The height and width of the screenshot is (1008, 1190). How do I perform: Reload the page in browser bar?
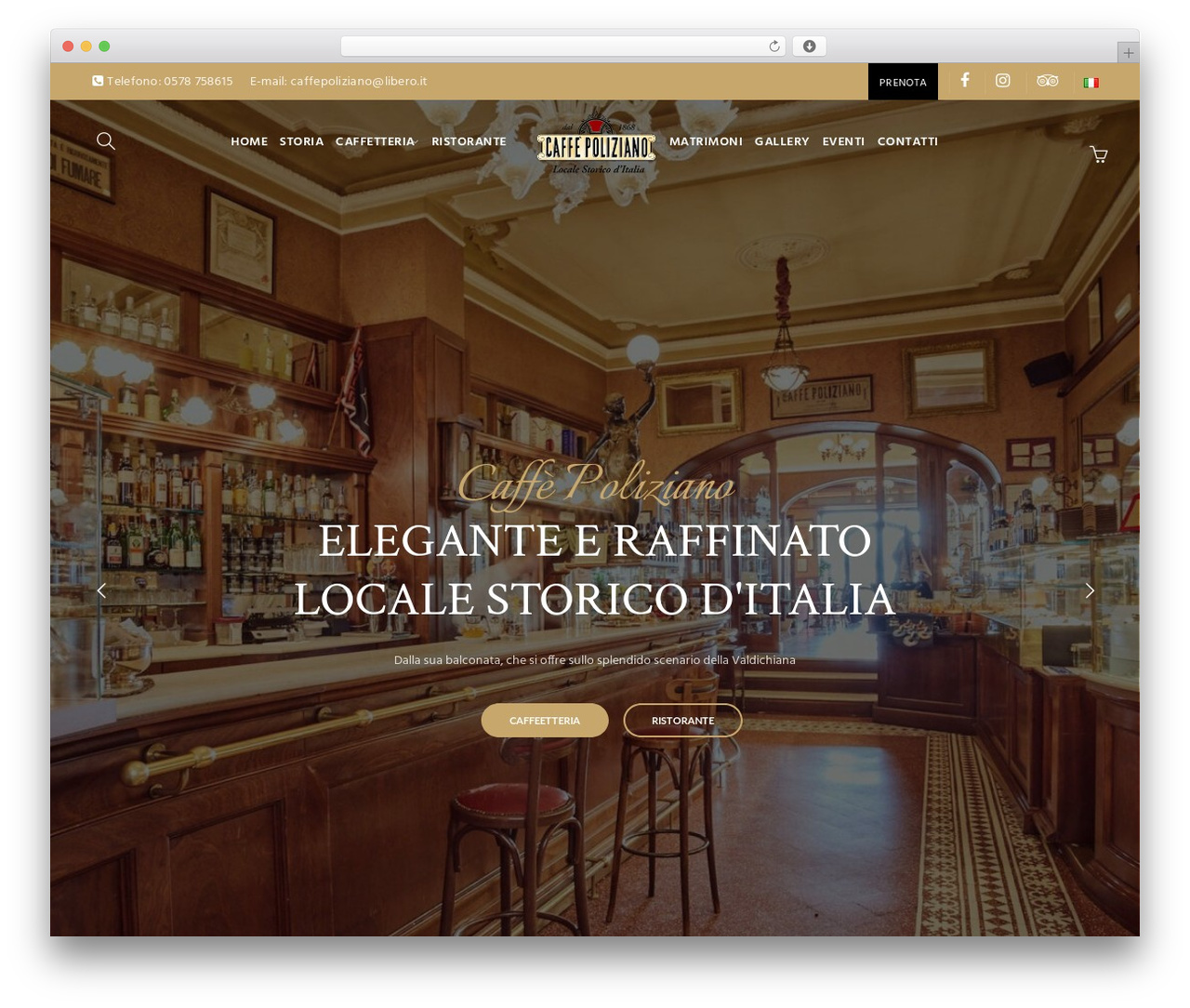[773, 46]
